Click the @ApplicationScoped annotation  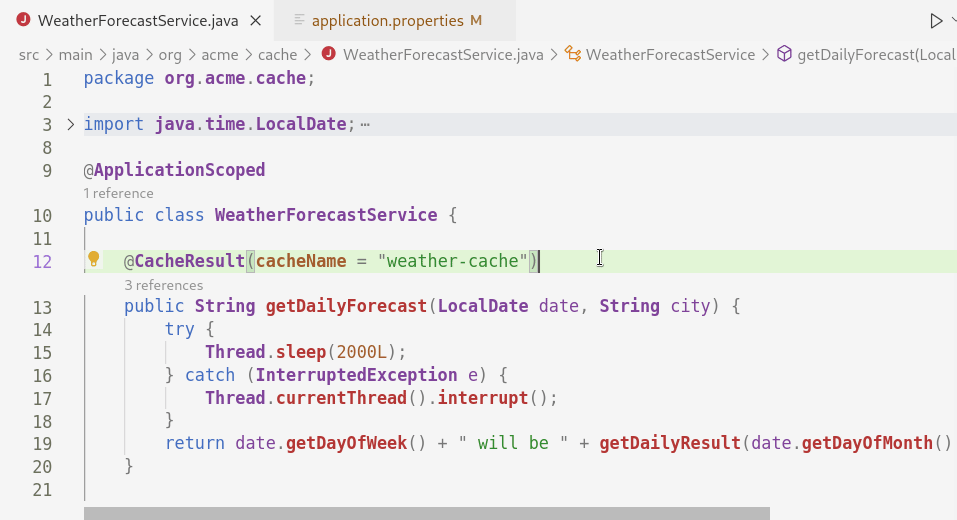click(174, 170)
